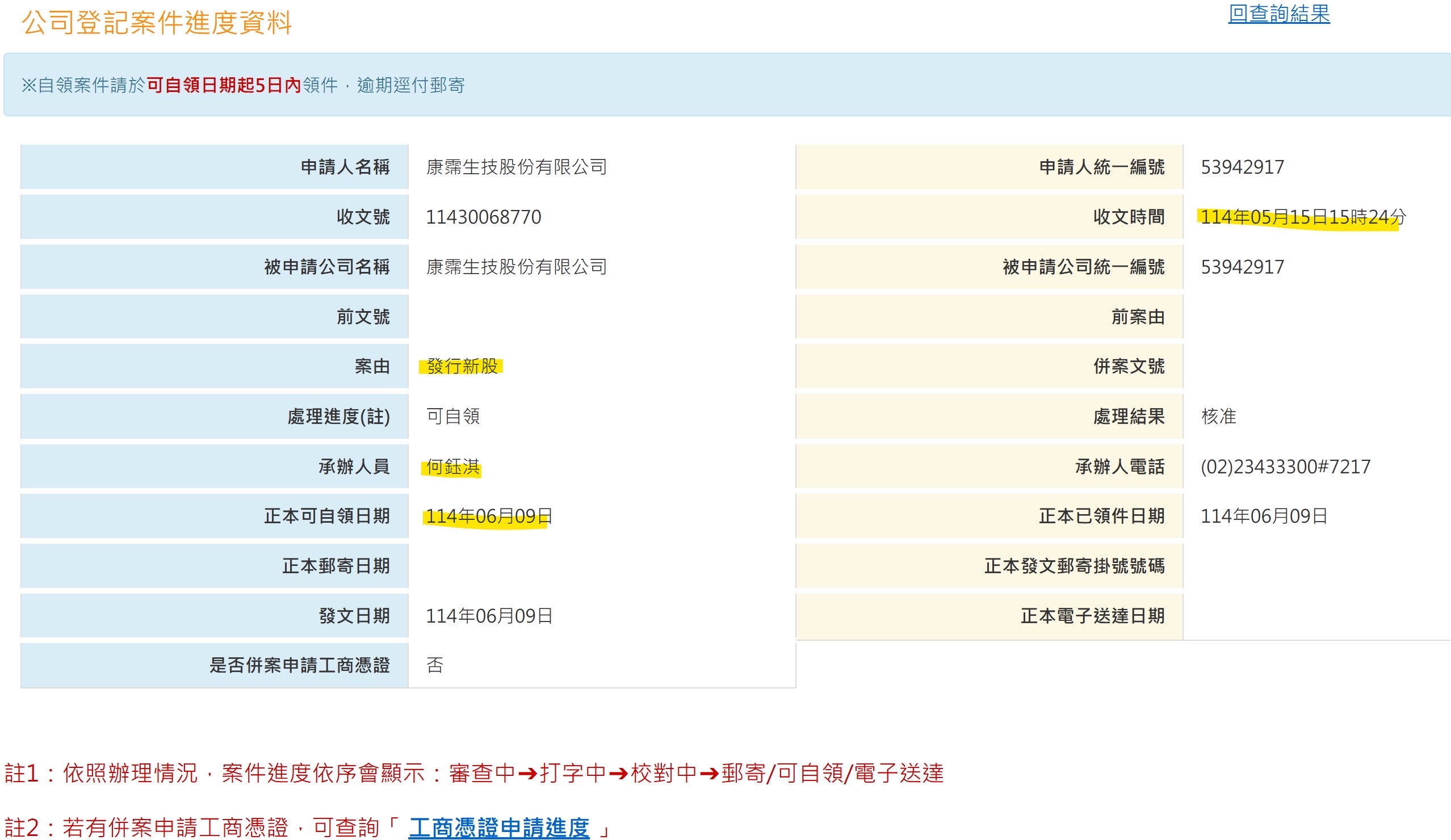Image resolution: width=1451 pixels, height=840 pixels.
Task: Click the 註1 progress sequence note text
Action: point(473,773)
